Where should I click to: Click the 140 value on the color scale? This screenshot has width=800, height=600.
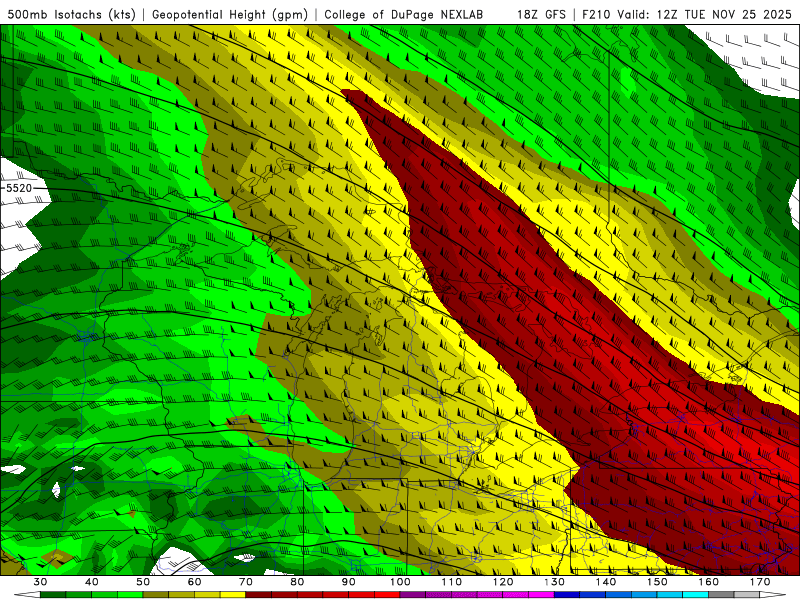[606, 582]
